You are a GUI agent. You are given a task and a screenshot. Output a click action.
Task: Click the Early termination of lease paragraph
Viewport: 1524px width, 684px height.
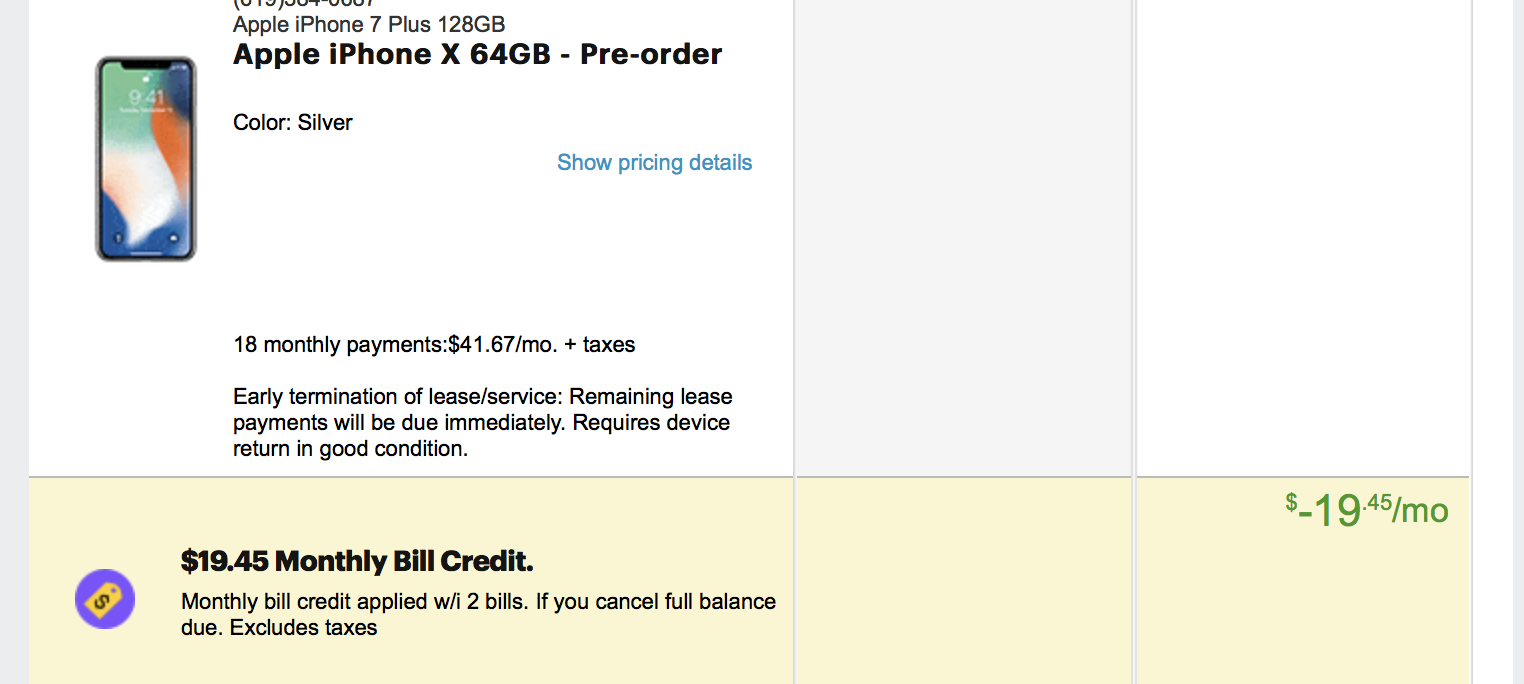coord(483,423)
